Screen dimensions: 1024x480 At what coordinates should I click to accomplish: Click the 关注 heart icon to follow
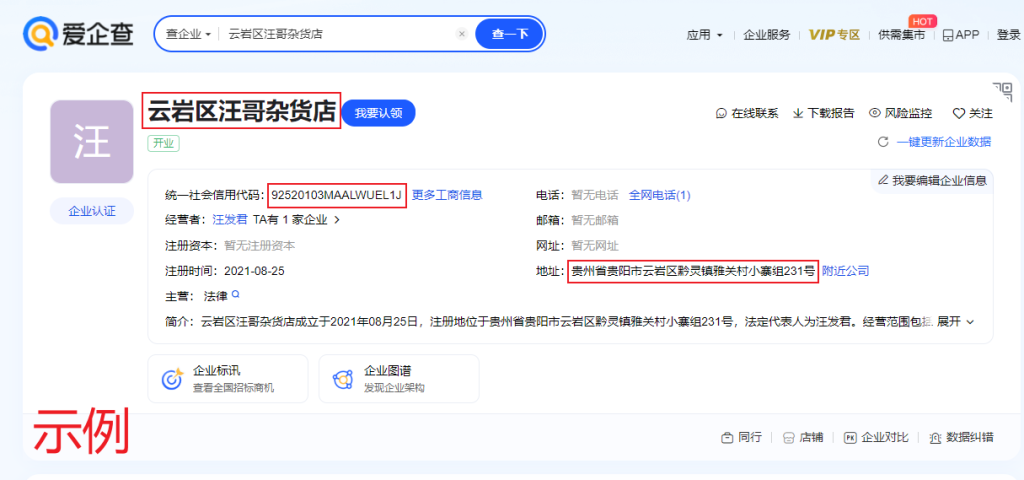[957, 114]
